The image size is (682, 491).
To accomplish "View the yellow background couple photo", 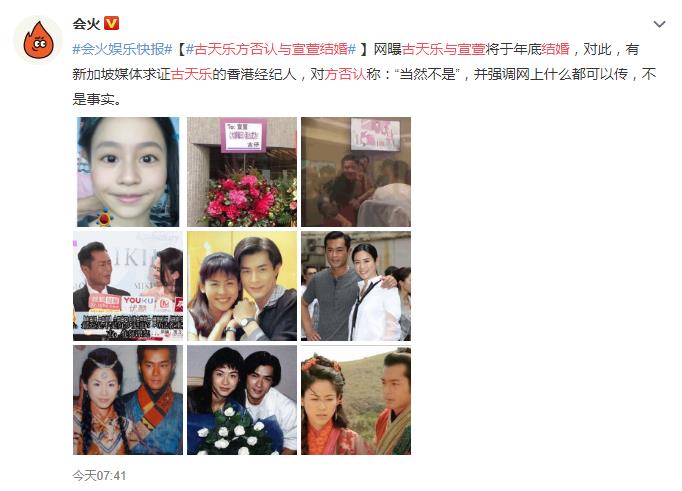I will [242, 286].
